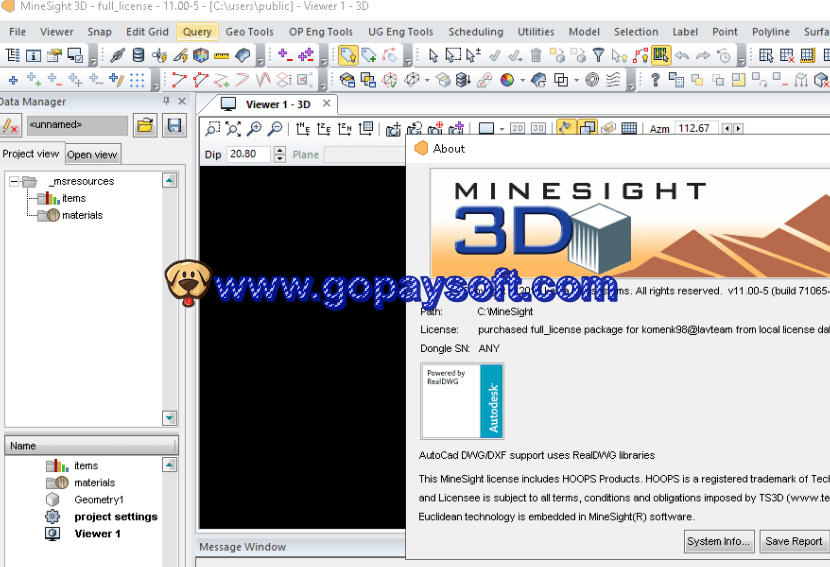The width and height of the screenshot is (830, 567).
Task: Click the blue plus add point icon
Action: [x=13, y=80]
